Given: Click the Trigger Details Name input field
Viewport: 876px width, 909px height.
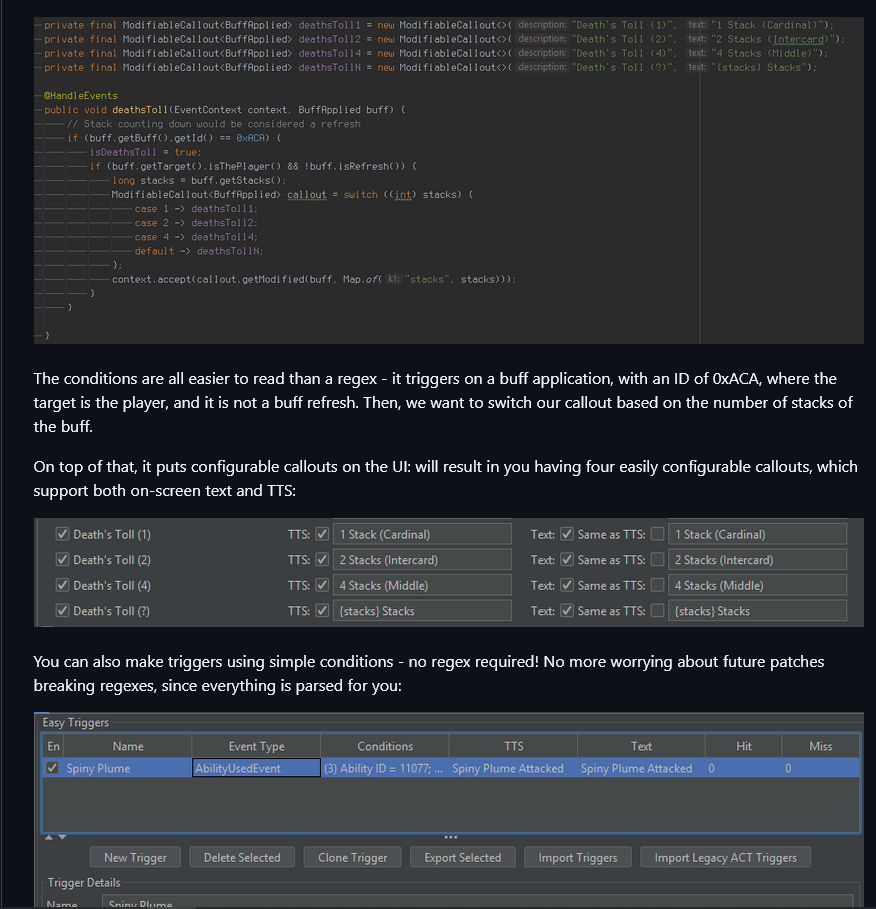Looking at the screenshot, I should [x=478, y=901].
